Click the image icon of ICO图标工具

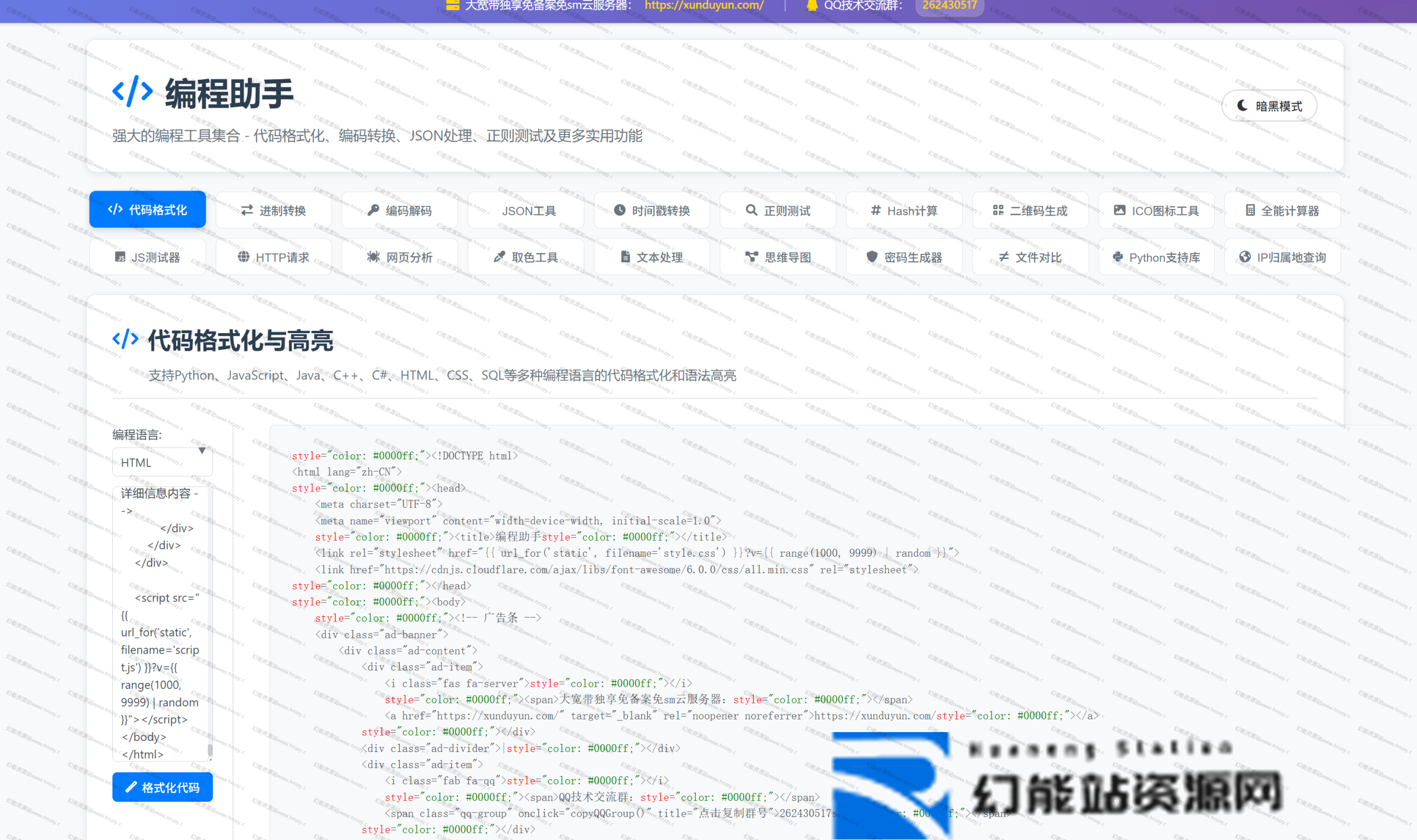click(1119, 210)
